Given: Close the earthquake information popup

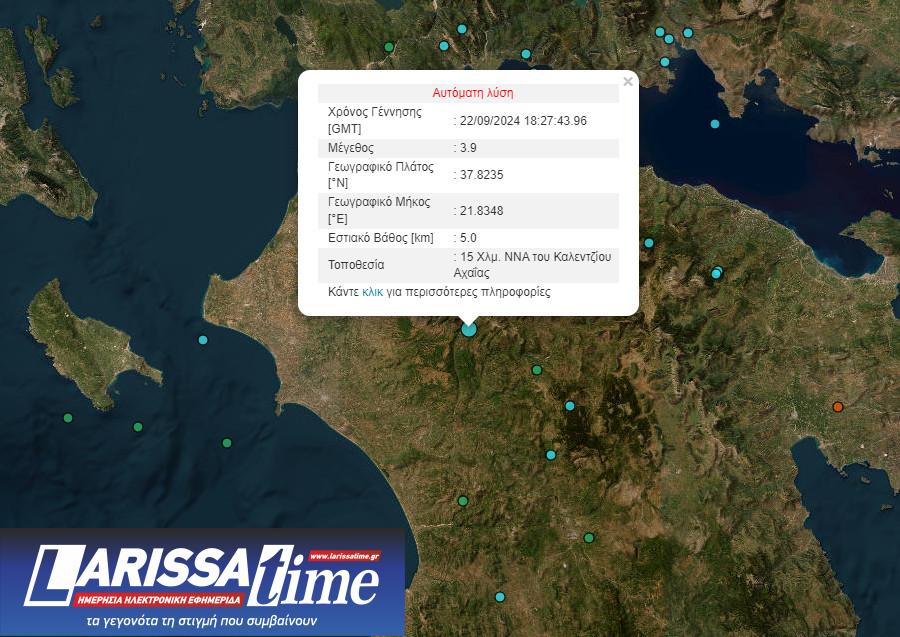Looking at the screenshot, I should [x=627, y=82].
